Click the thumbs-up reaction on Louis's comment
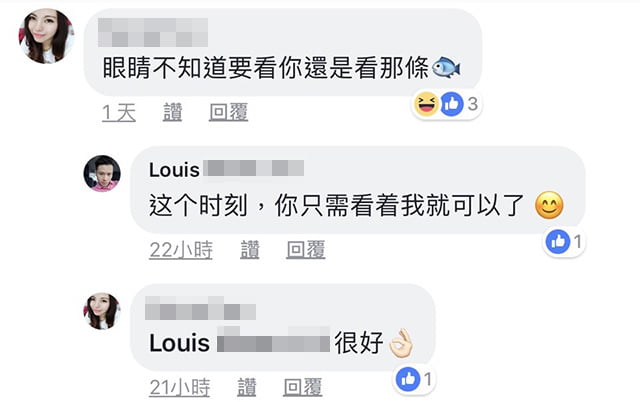640x402 pixels. (558, 242)
